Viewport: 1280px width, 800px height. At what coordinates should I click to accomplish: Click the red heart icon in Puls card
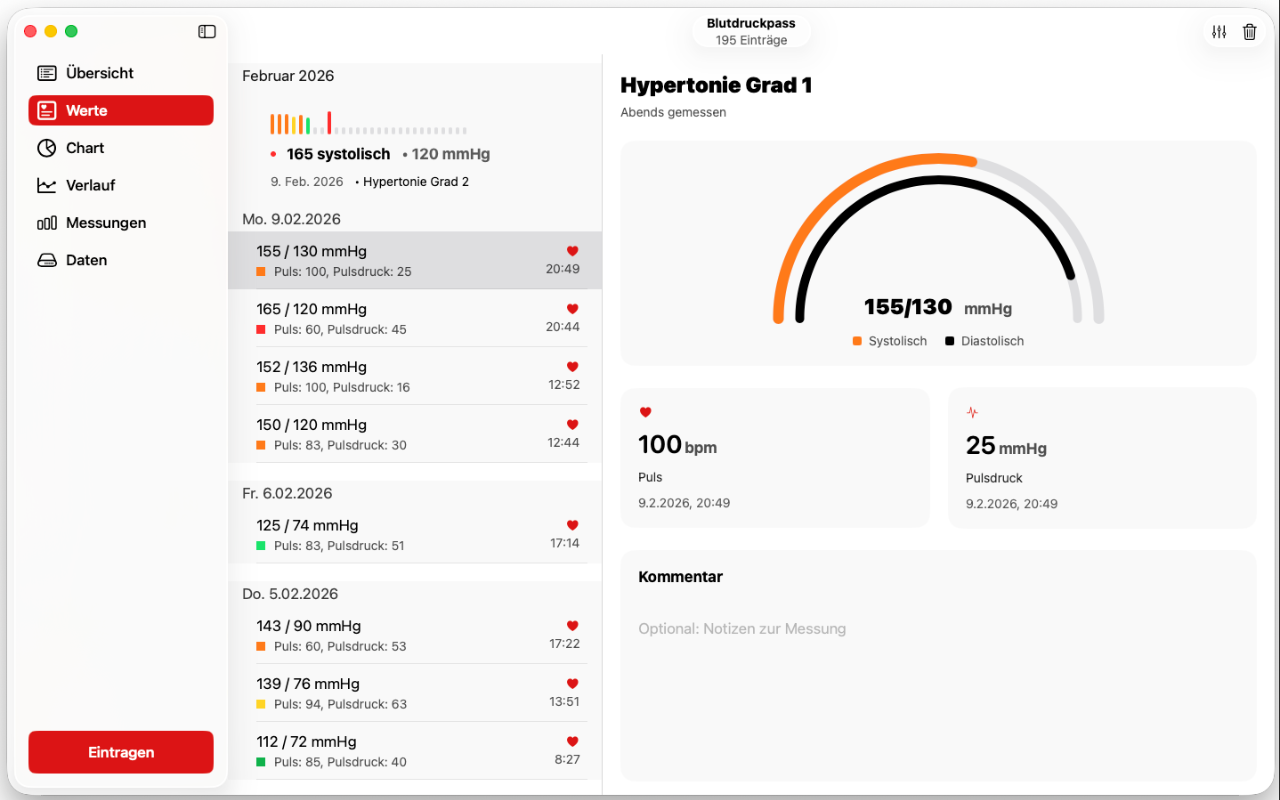645,412
